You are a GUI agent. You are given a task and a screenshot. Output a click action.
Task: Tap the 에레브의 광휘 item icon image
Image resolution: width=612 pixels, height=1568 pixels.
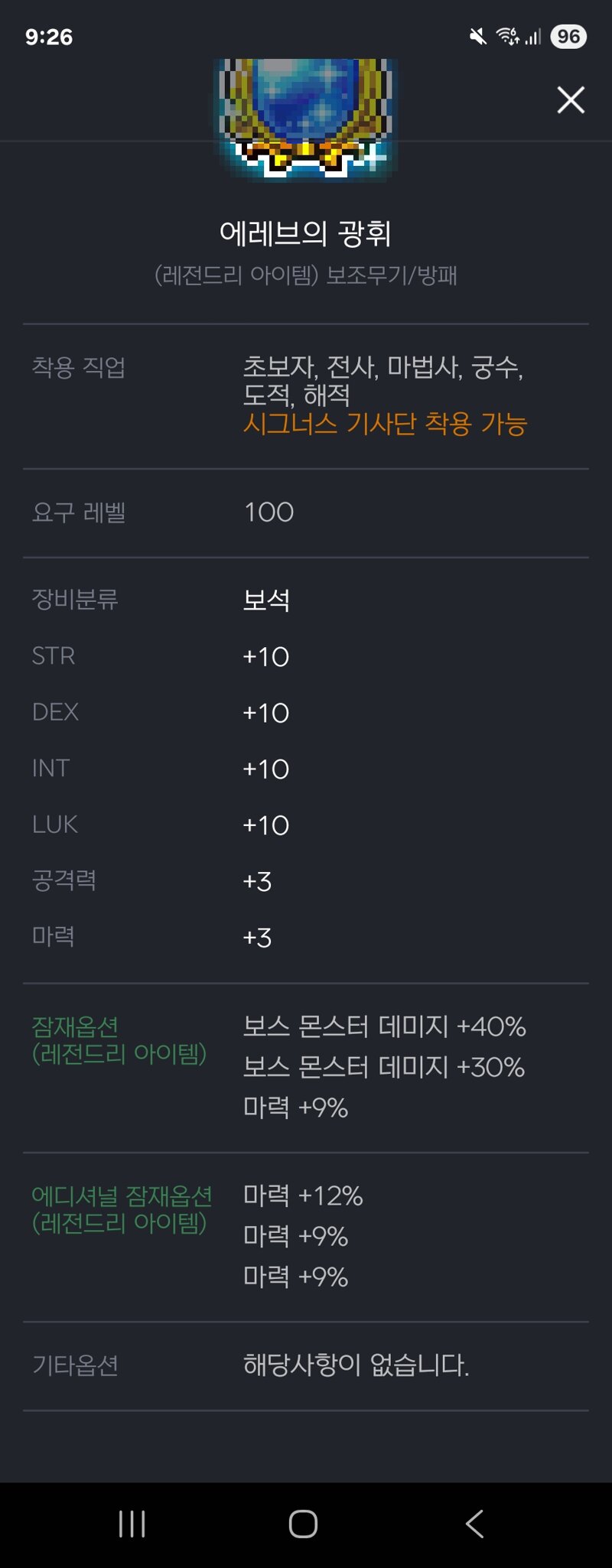point(306,119)
